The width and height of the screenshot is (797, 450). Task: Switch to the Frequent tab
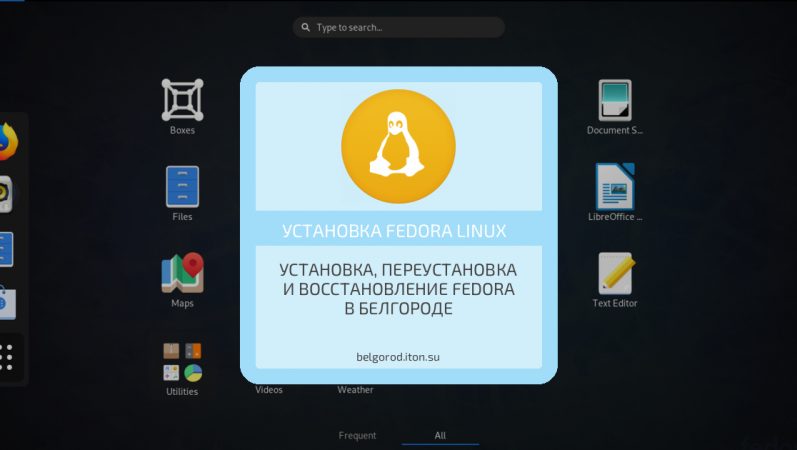(x=357, y=435)
